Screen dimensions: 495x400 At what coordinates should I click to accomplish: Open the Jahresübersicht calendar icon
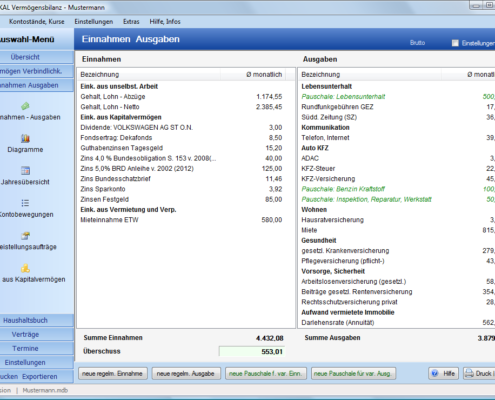tap(25, 171)
